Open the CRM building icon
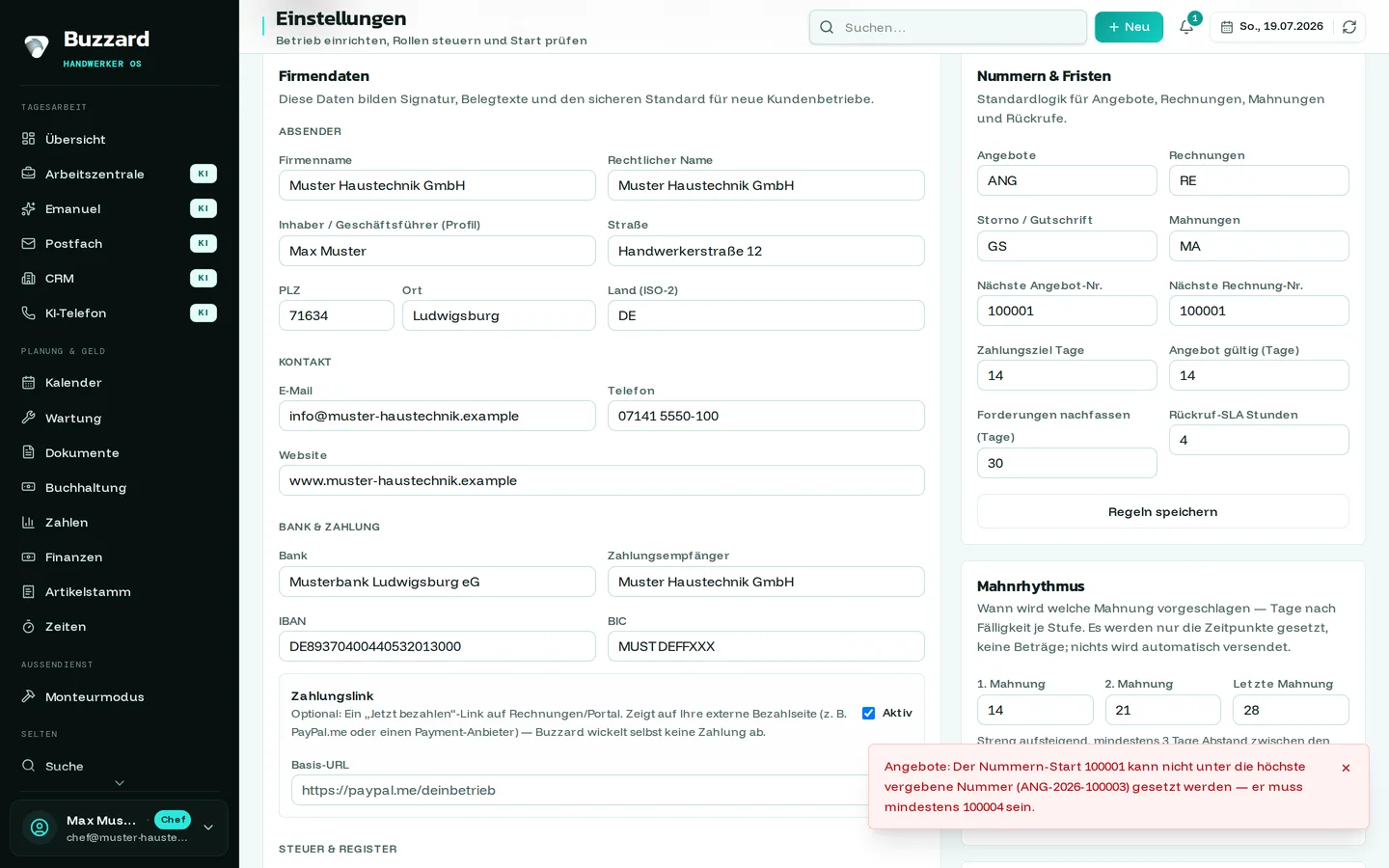The image size is (1389, 868). click(x=28, y=278)
